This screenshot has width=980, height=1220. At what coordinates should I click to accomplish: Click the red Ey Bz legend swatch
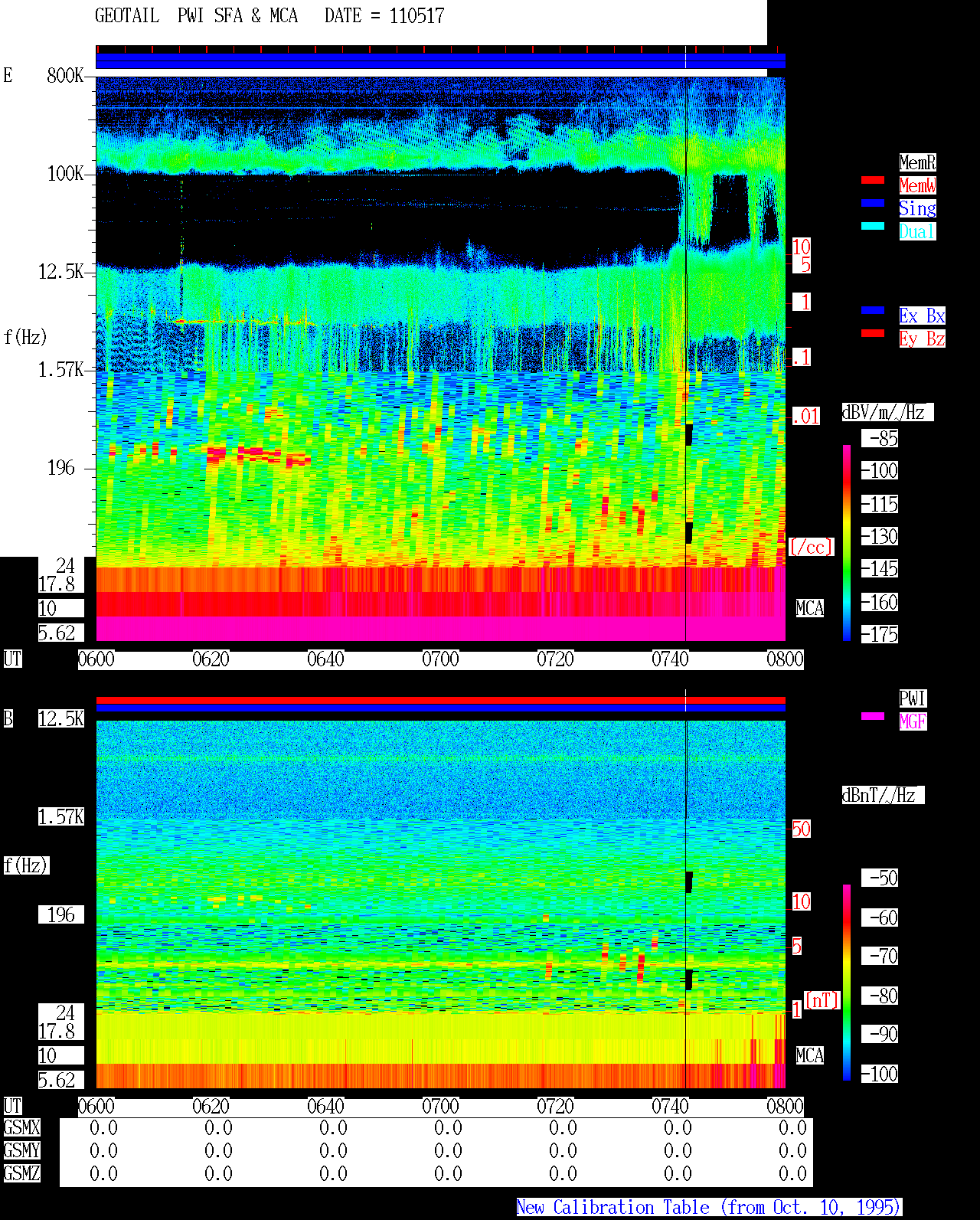pyautogui.click(x=873, y=333)
